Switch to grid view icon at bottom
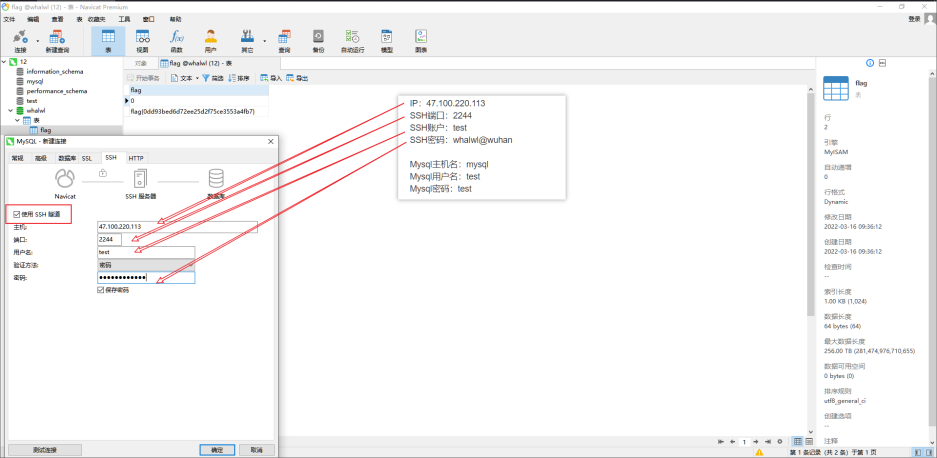This screenshot has height=458, width=937. pos(798,441)
